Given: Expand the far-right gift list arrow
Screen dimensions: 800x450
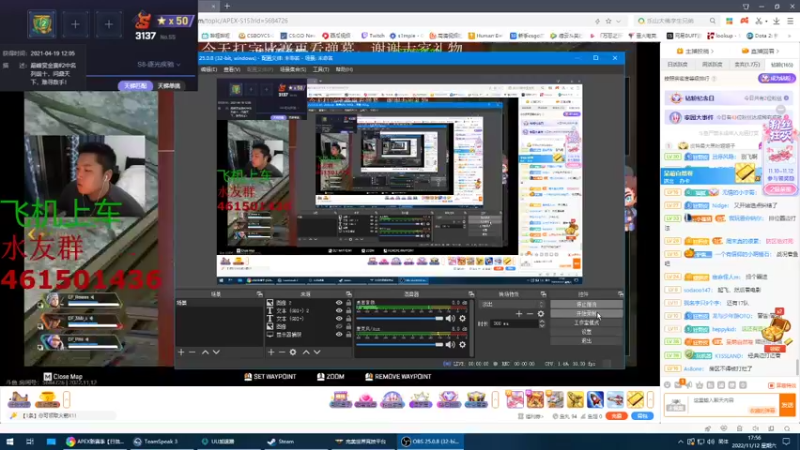Looking at the screenshot, I should (651, 399).
